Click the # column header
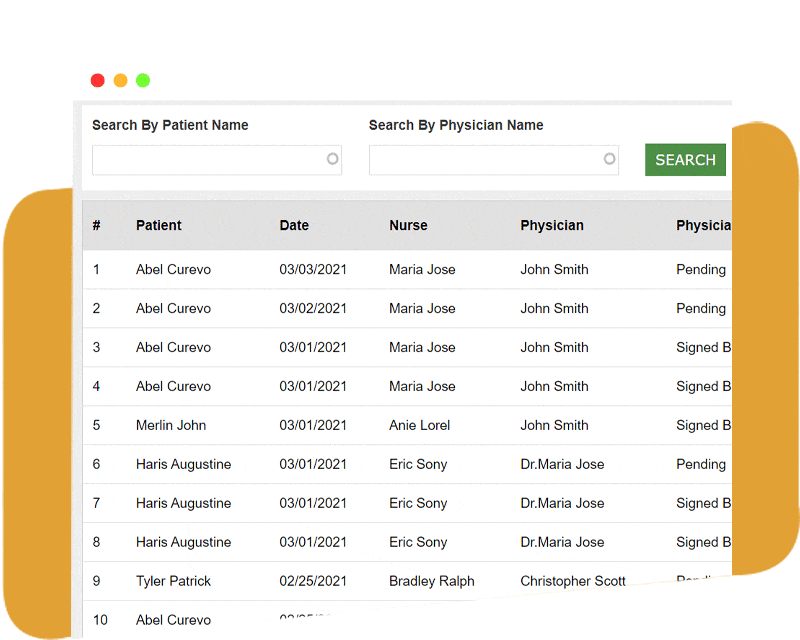Viewport: 800px width, 640px height. tap(96, 225)
